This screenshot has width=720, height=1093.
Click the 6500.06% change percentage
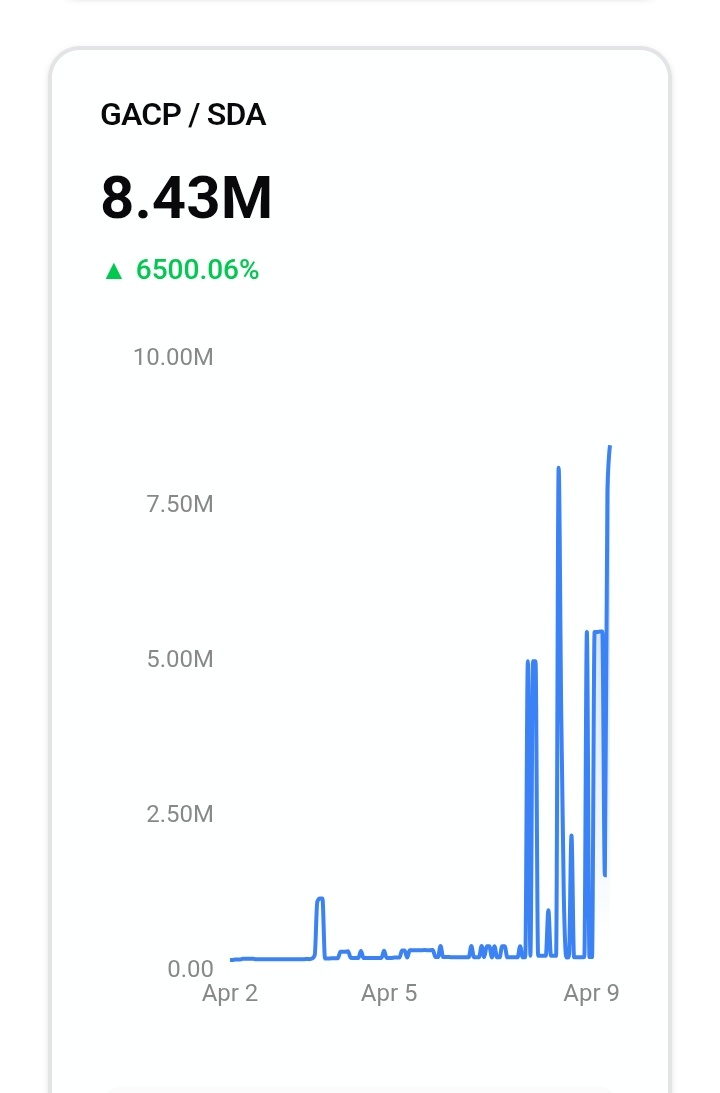click(x=197, y=270)
